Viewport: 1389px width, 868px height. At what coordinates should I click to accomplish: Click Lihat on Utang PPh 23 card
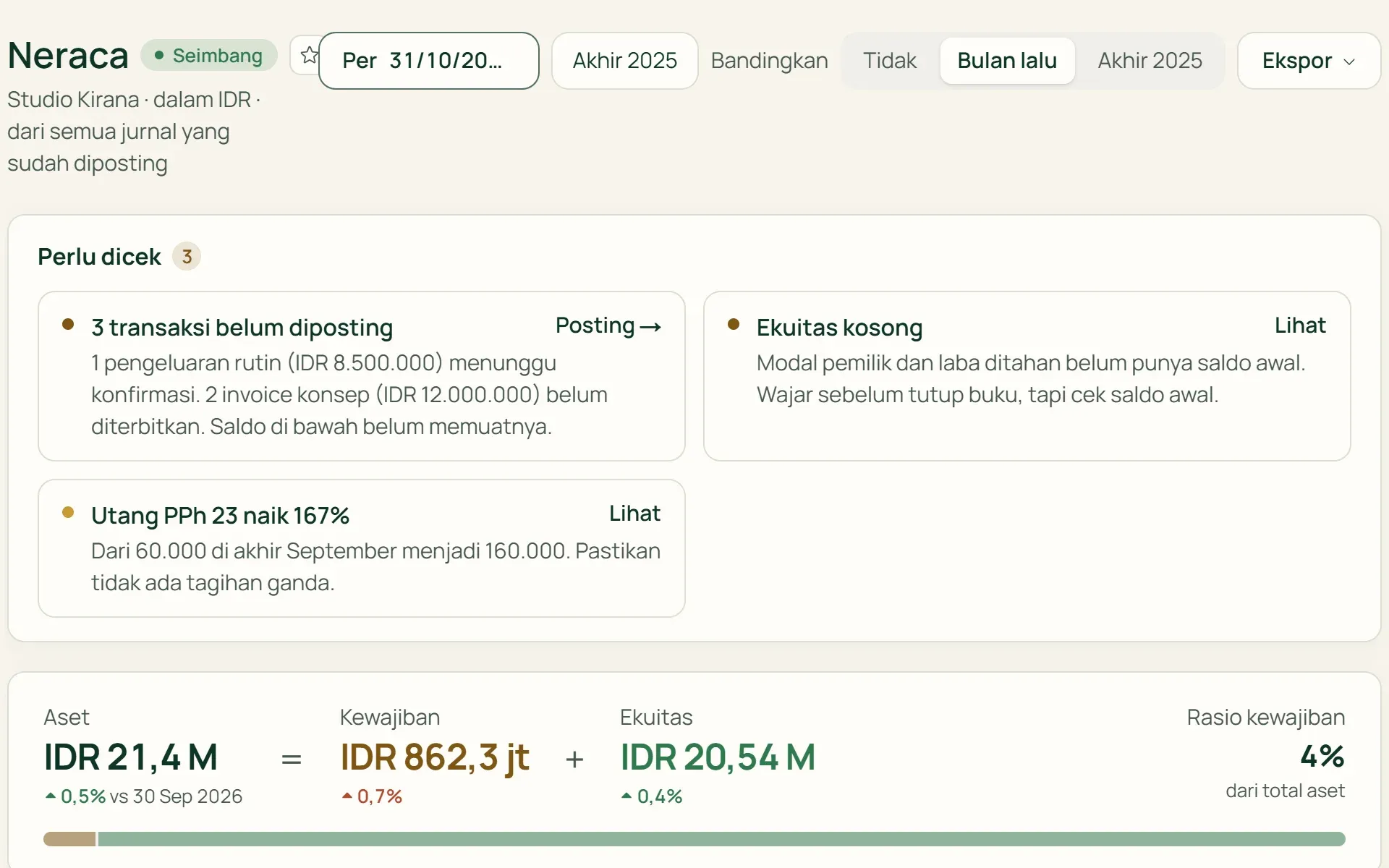pyautogui.click(x=634, y=514)
